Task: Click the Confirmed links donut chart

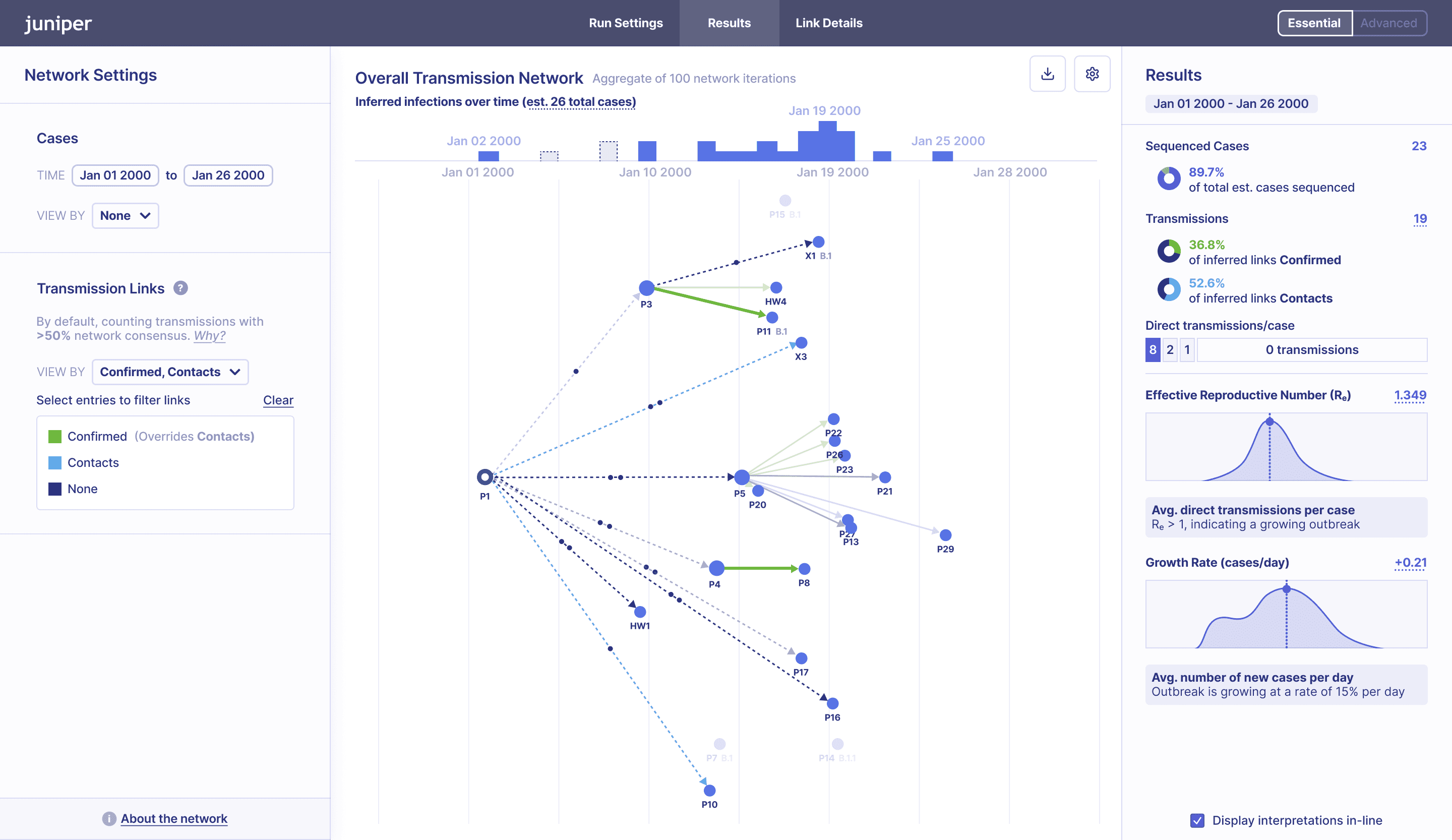Action: point(1169,251)
